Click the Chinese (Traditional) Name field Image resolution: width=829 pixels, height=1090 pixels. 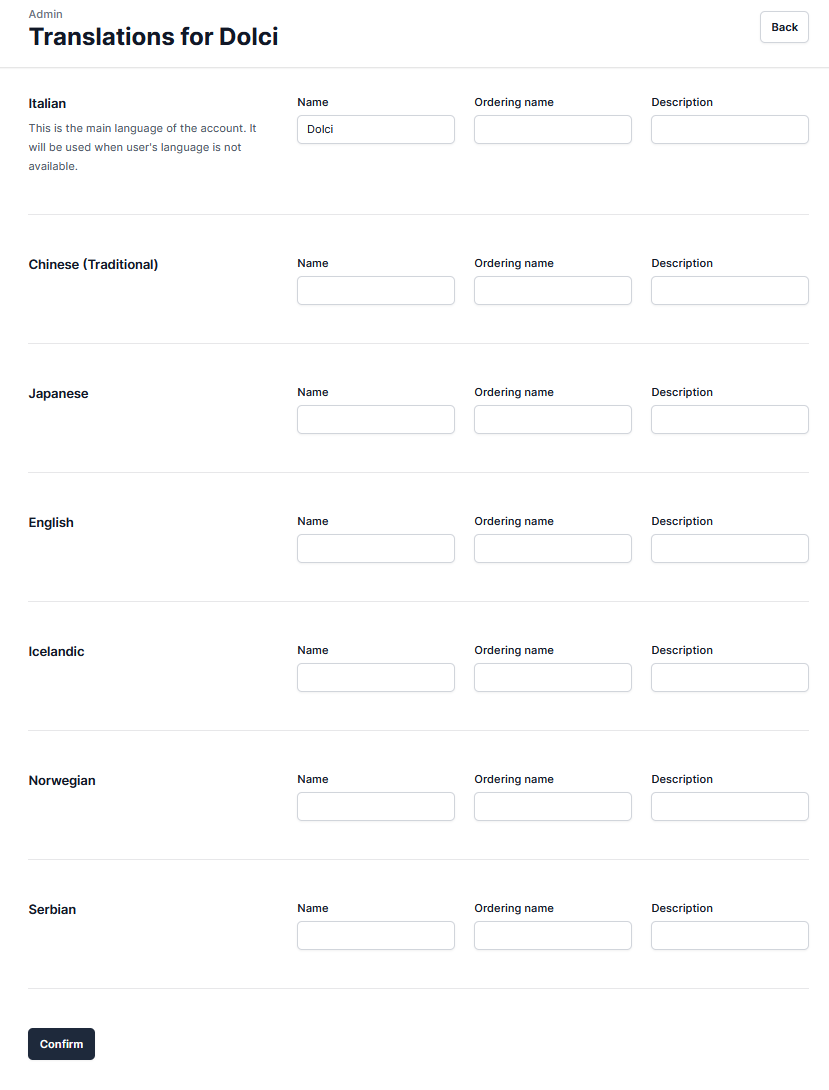point(375,290)
